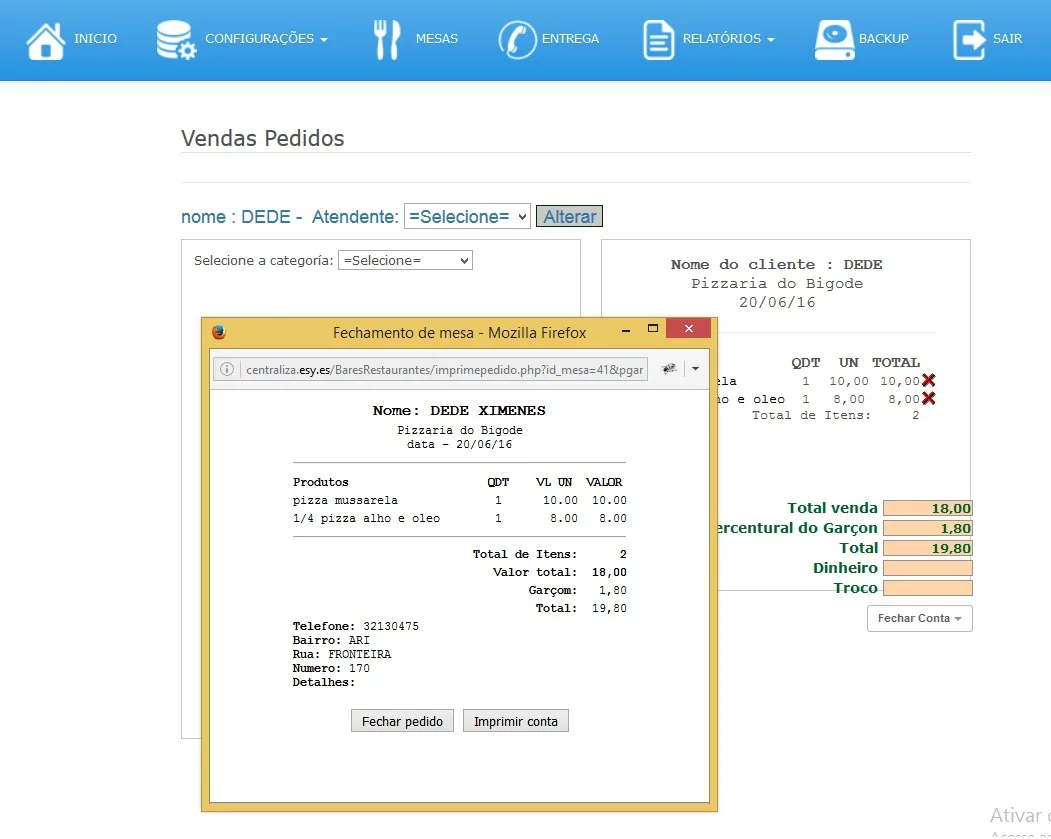The width and height of the screenshot is (1051, 839).
Task: Click Nome: DEDE XIMENES heading
Action: pos(459,410)
